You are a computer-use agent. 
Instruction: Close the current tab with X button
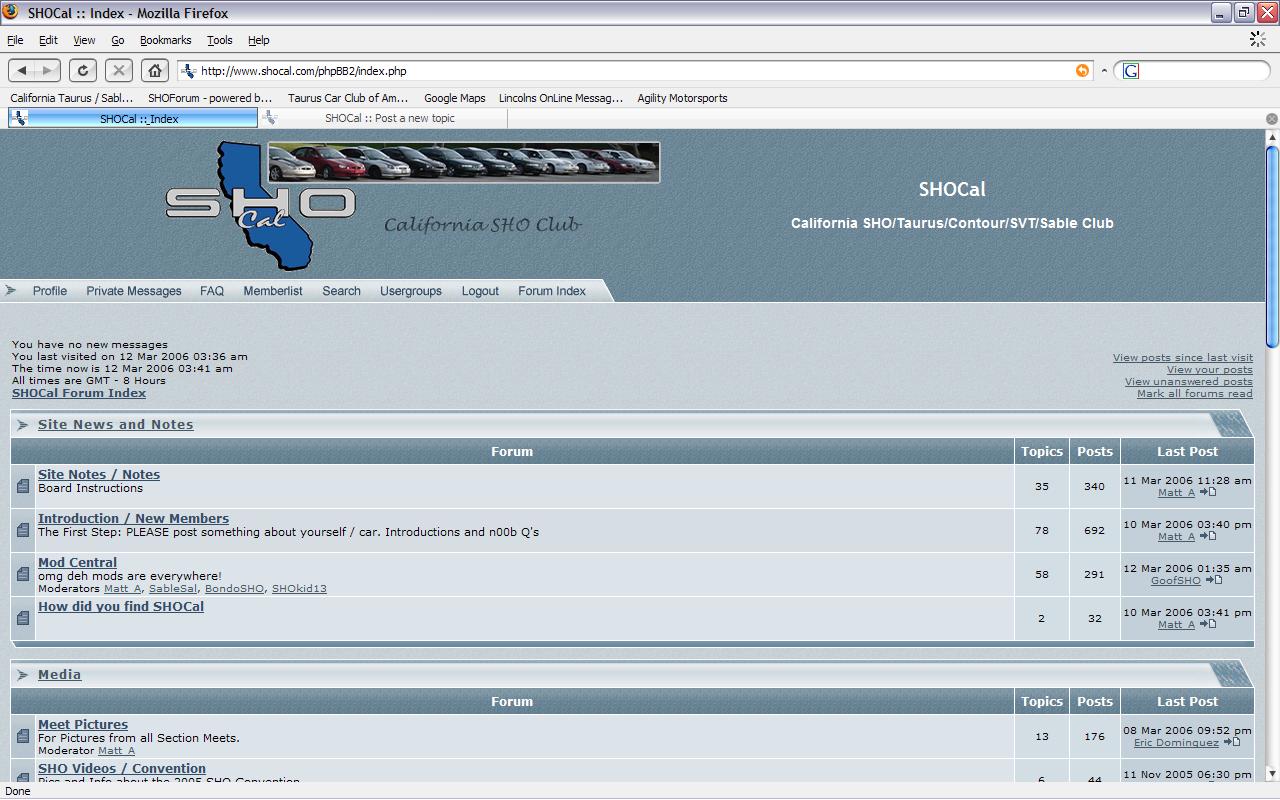1271,118
